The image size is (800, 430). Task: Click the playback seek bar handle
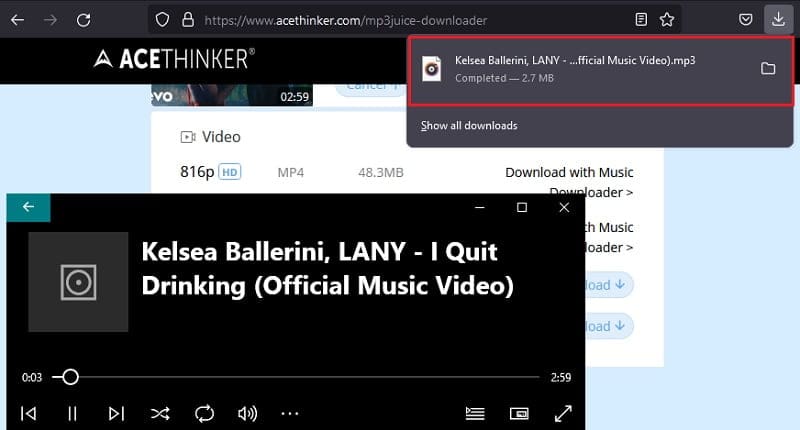[70, 377]
